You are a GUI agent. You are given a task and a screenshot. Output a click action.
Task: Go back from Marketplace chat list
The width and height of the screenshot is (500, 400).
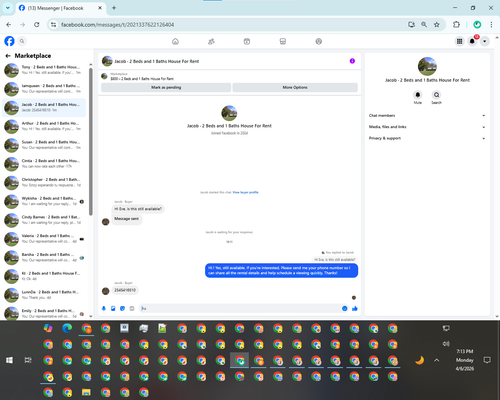pos(8,56)
